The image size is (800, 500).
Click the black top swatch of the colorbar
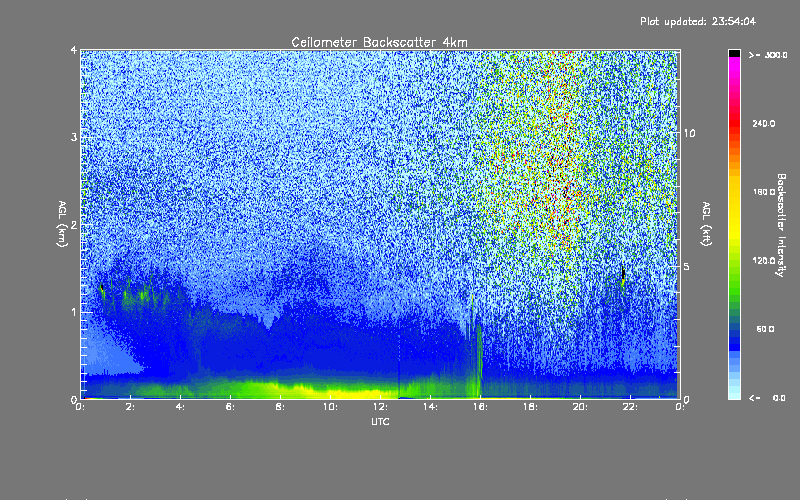click(x=734, y=53)
